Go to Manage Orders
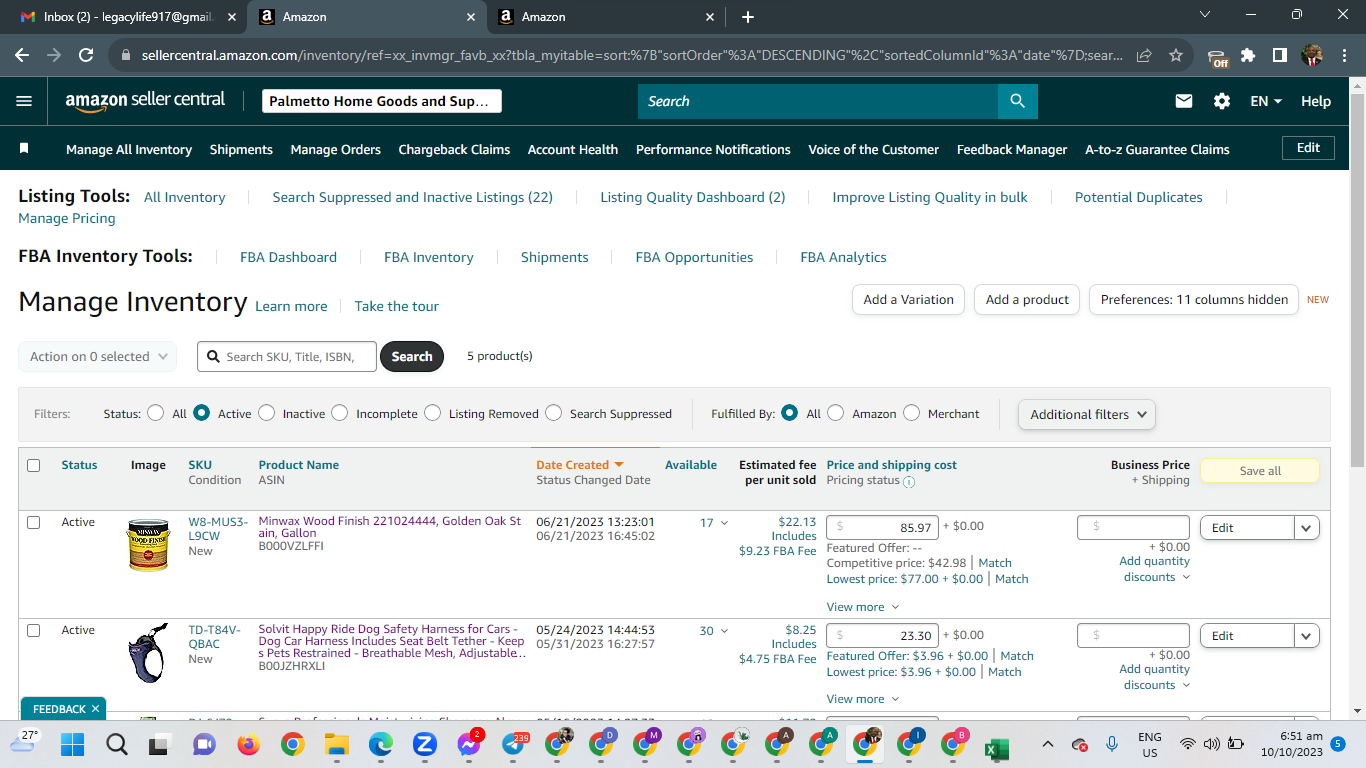The width and height of the screenshot is (1366, 768). click(x=336, y=149)
